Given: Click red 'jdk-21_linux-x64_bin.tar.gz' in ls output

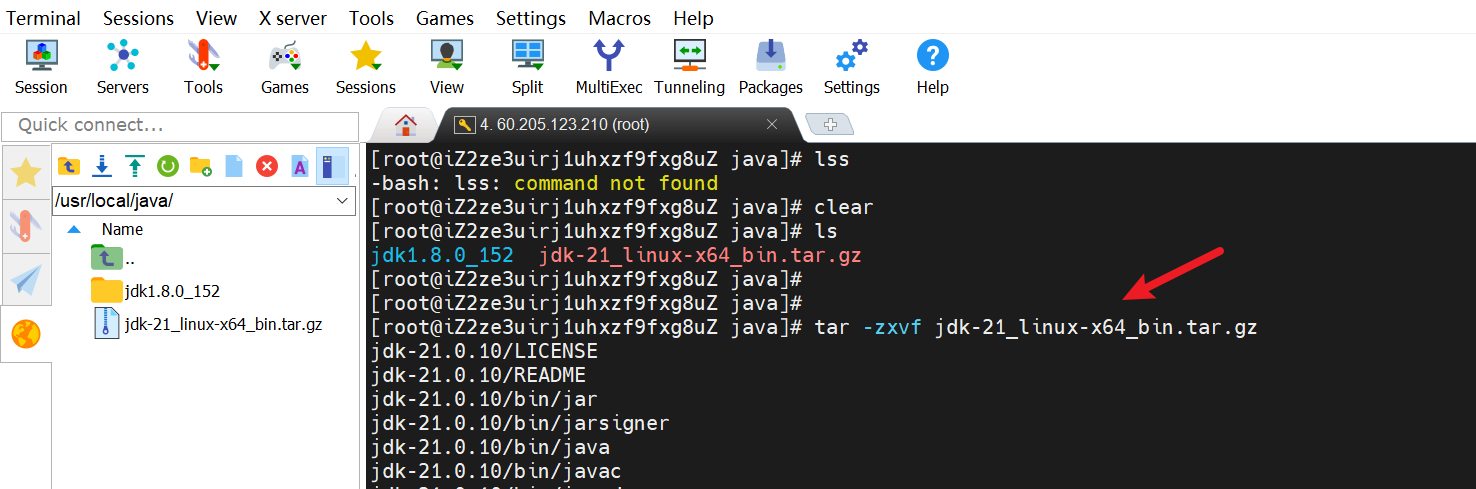Looking at the screenshot, I should [x=700, y=255].
